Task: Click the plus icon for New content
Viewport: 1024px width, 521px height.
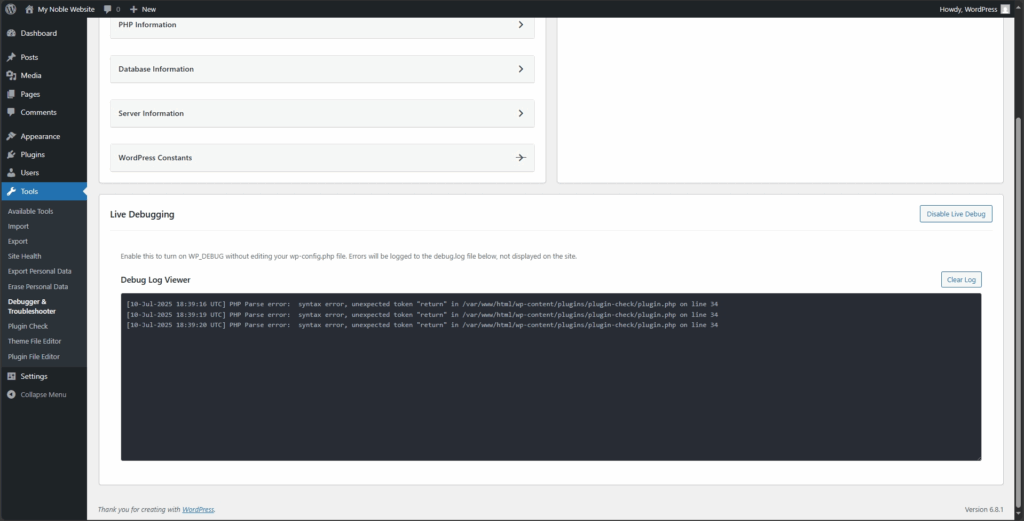Action: coord(133,9)
